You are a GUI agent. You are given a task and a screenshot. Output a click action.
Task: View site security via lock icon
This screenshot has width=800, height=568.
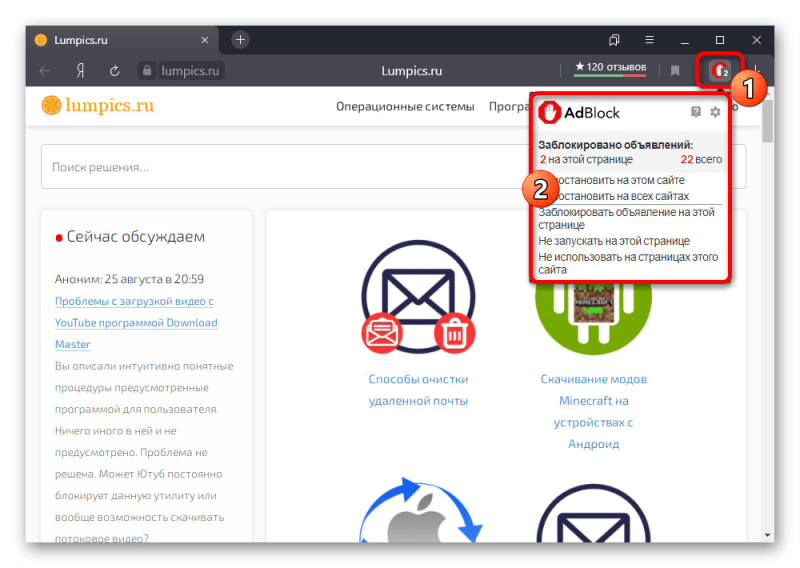click(147, 70)
